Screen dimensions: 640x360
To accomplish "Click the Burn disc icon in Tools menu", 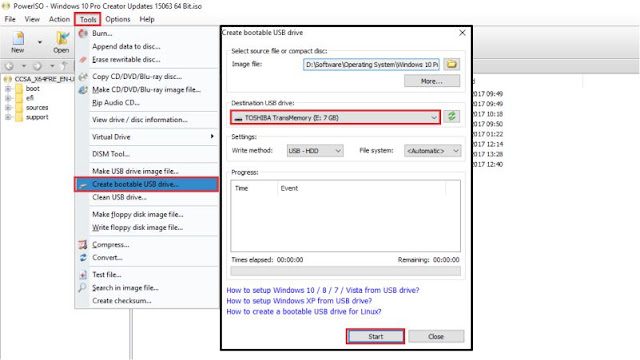I will (x=83, y=33).
